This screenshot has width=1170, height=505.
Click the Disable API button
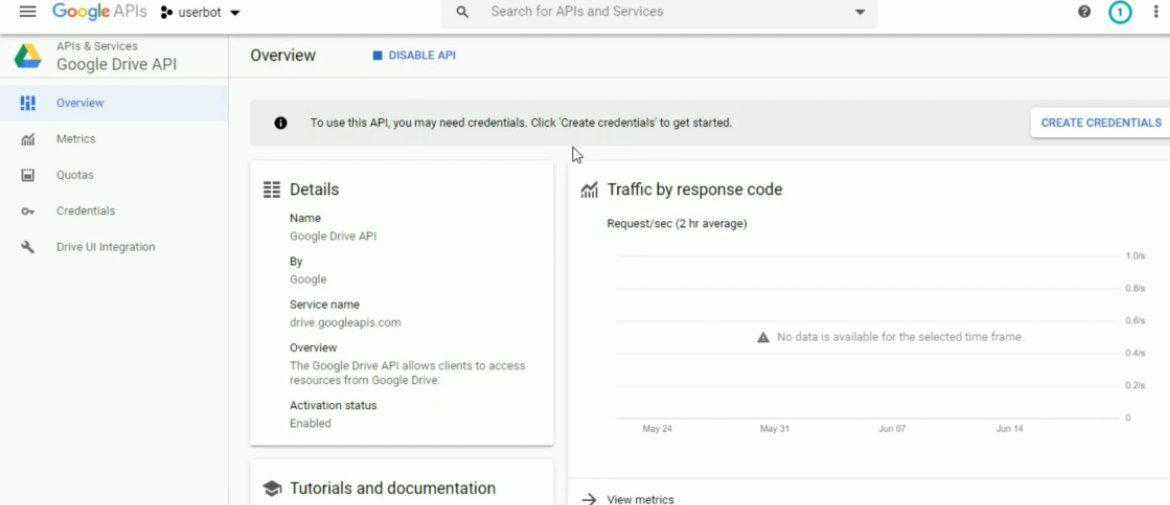tap(414, 56)
